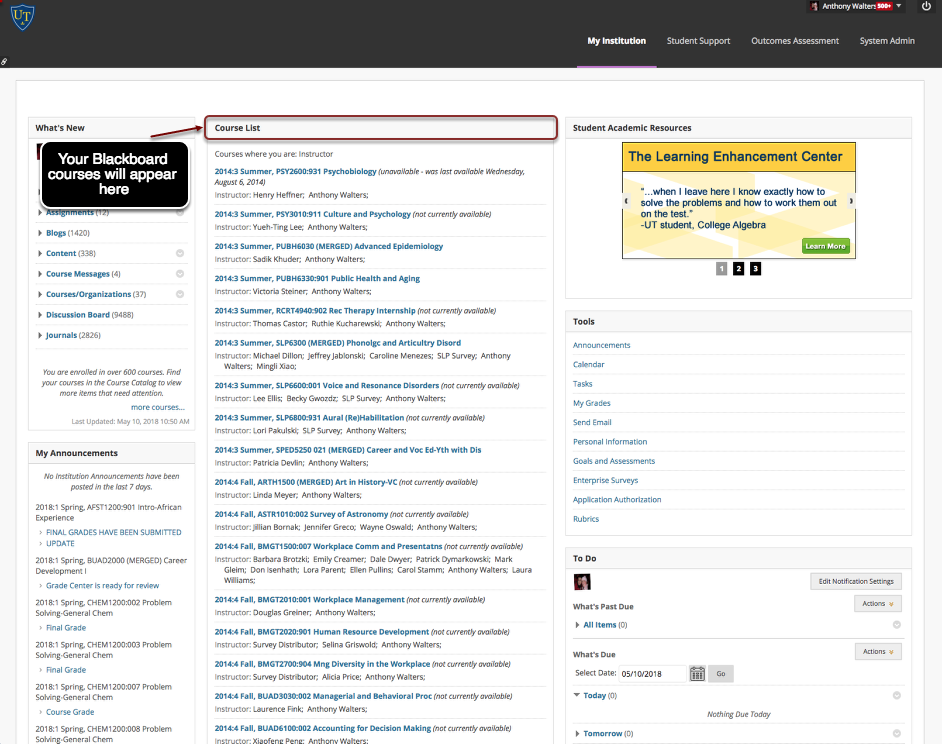Click the Learn More button
Image resolution: width=942 pixels, height=744 pixels.
coord(825,246)
